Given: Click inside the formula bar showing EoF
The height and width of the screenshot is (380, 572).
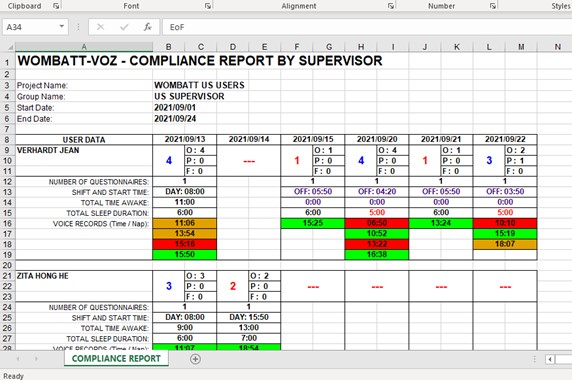Looking at the screenshot, I should (367, 27).
